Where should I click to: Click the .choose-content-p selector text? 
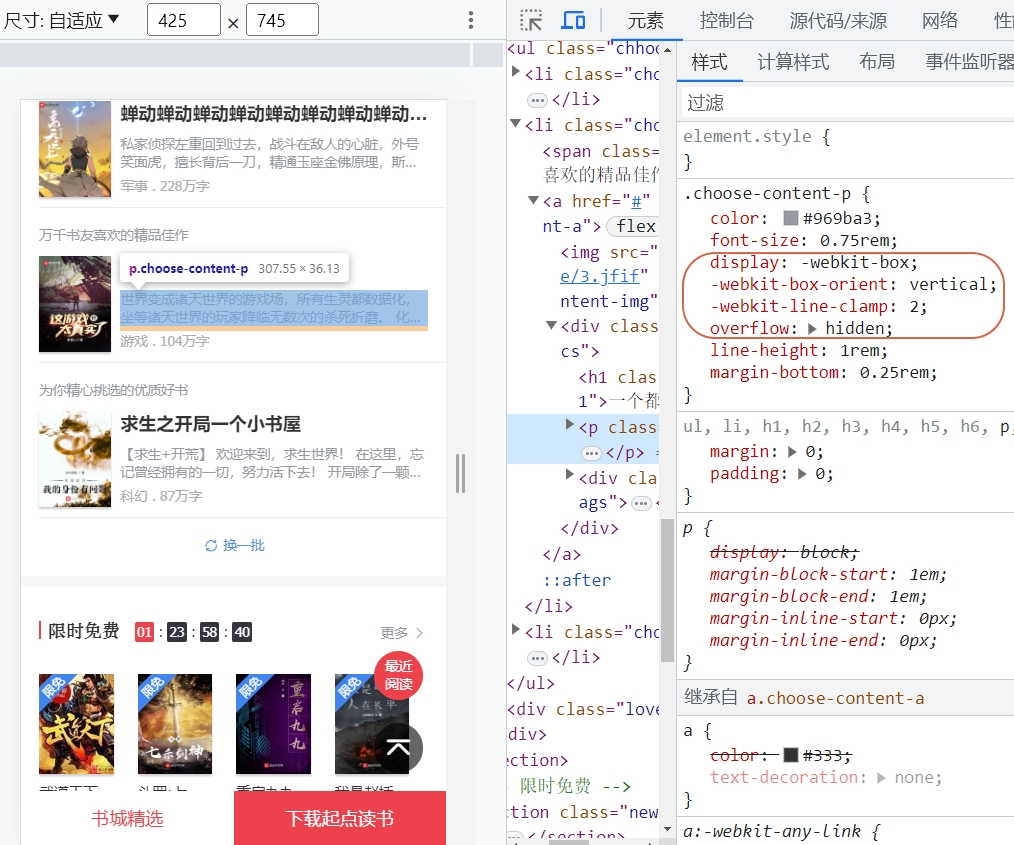767,193
